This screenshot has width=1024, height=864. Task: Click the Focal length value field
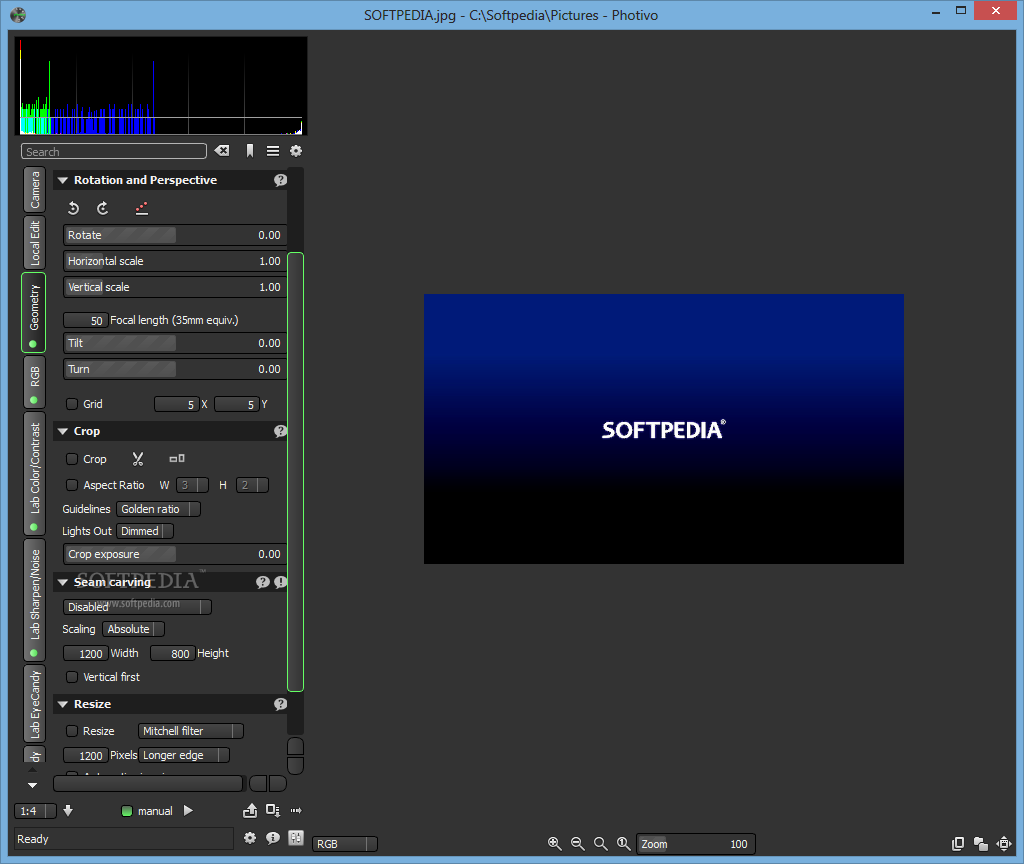(x=85, y=321)
